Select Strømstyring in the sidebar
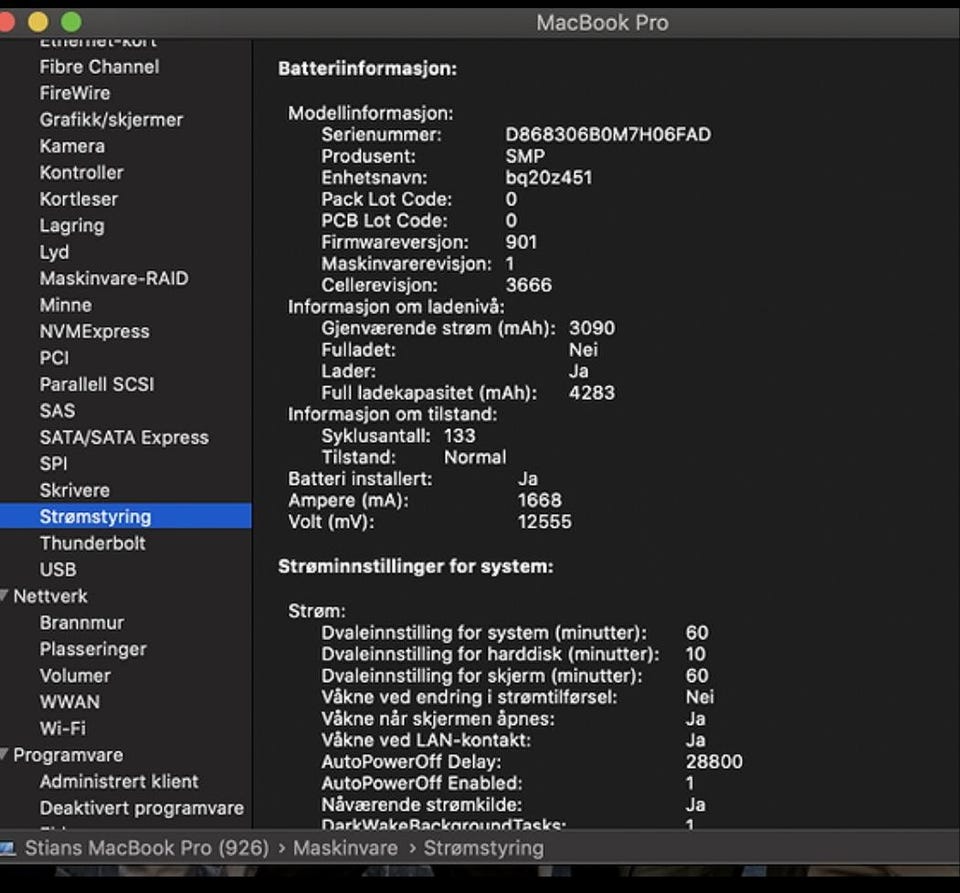The height and width of the screenshot is (893, 960). [x=95, y=516]
